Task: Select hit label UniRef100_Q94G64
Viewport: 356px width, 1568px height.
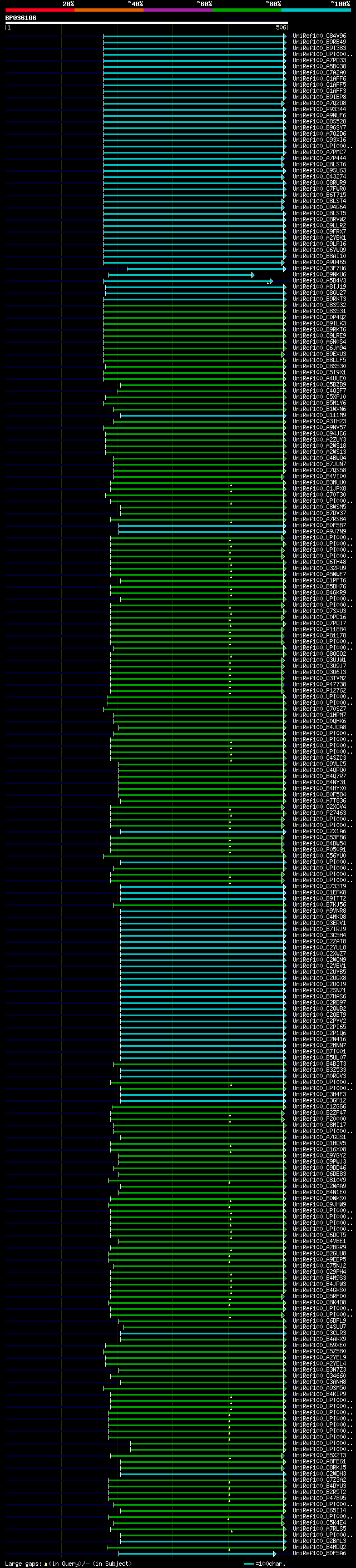Action: 319,207
